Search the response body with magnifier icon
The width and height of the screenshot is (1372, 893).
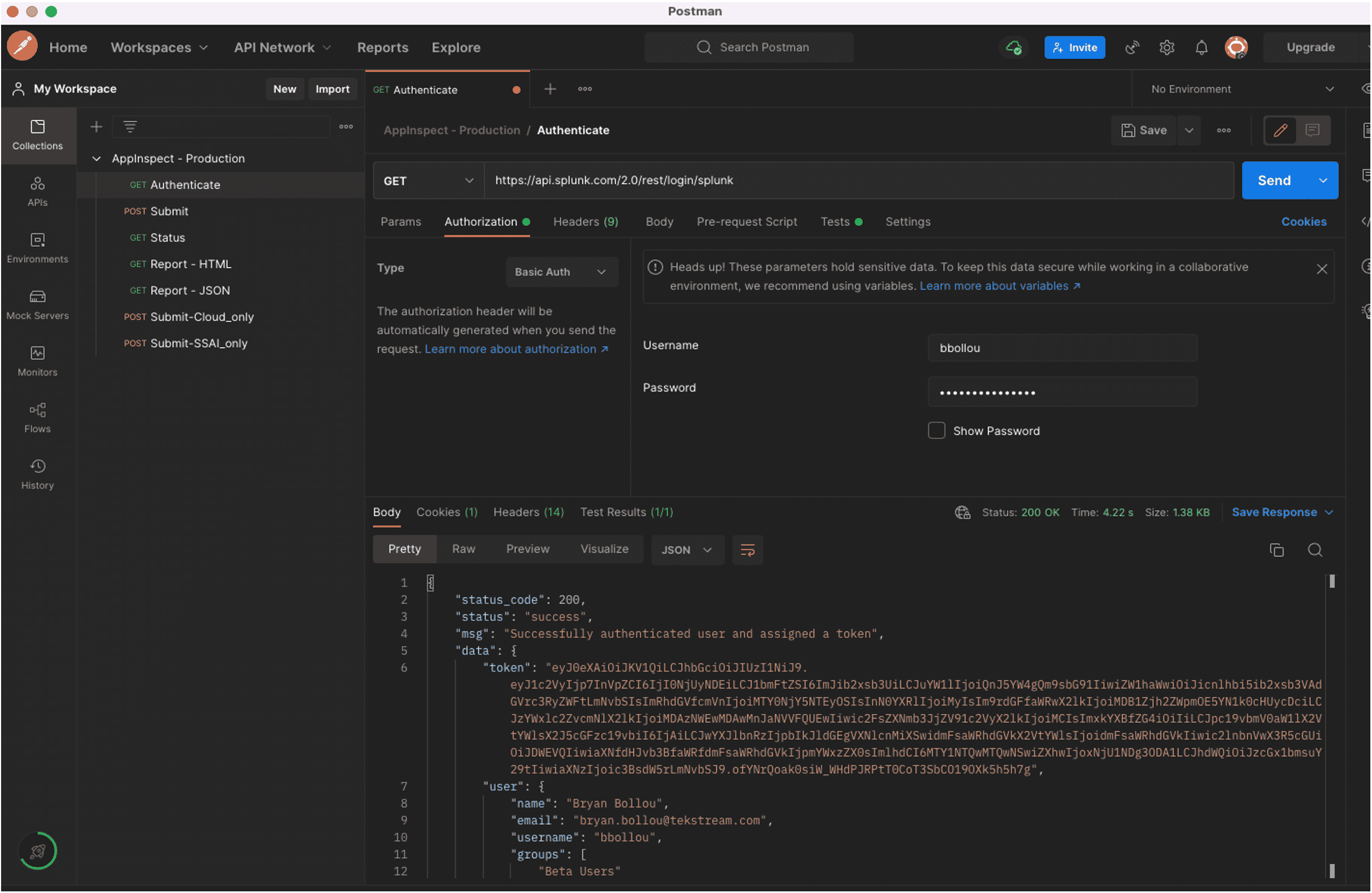(x=1314, y=550)
